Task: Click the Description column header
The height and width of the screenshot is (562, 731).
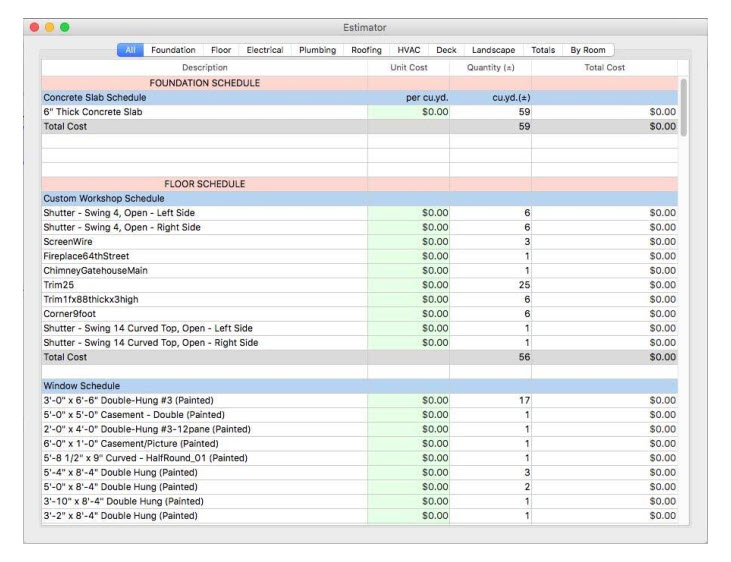Action: [205, 68]
